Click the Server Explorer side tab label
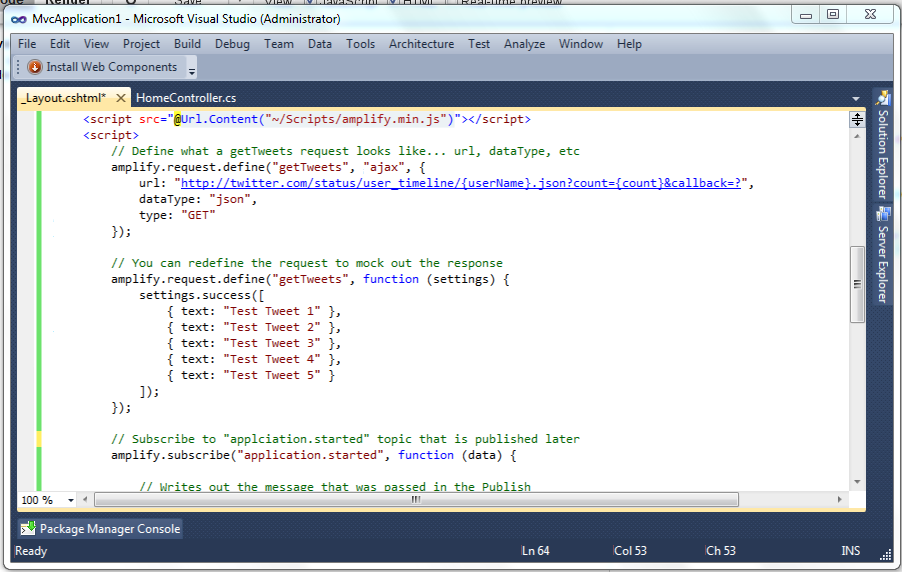 [883, 264]
